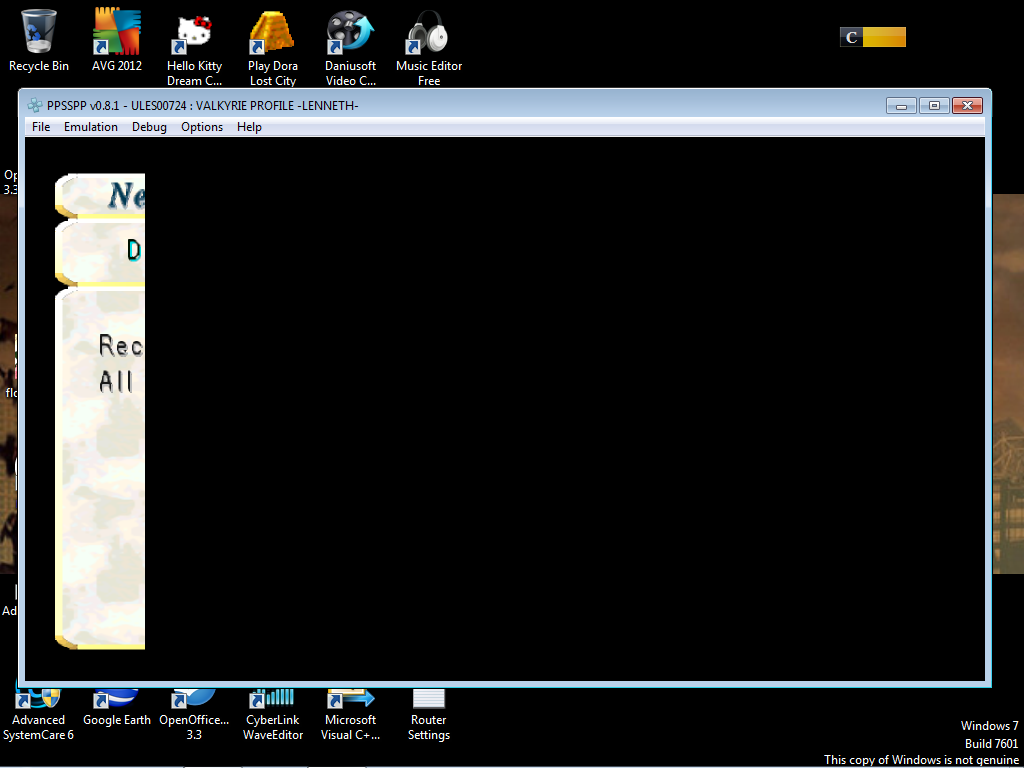Screen dimensions: 1024x768
Task: Open the Hello Kitty Dream shortcut
Action: pyautogui.click(x=195, y=33)
